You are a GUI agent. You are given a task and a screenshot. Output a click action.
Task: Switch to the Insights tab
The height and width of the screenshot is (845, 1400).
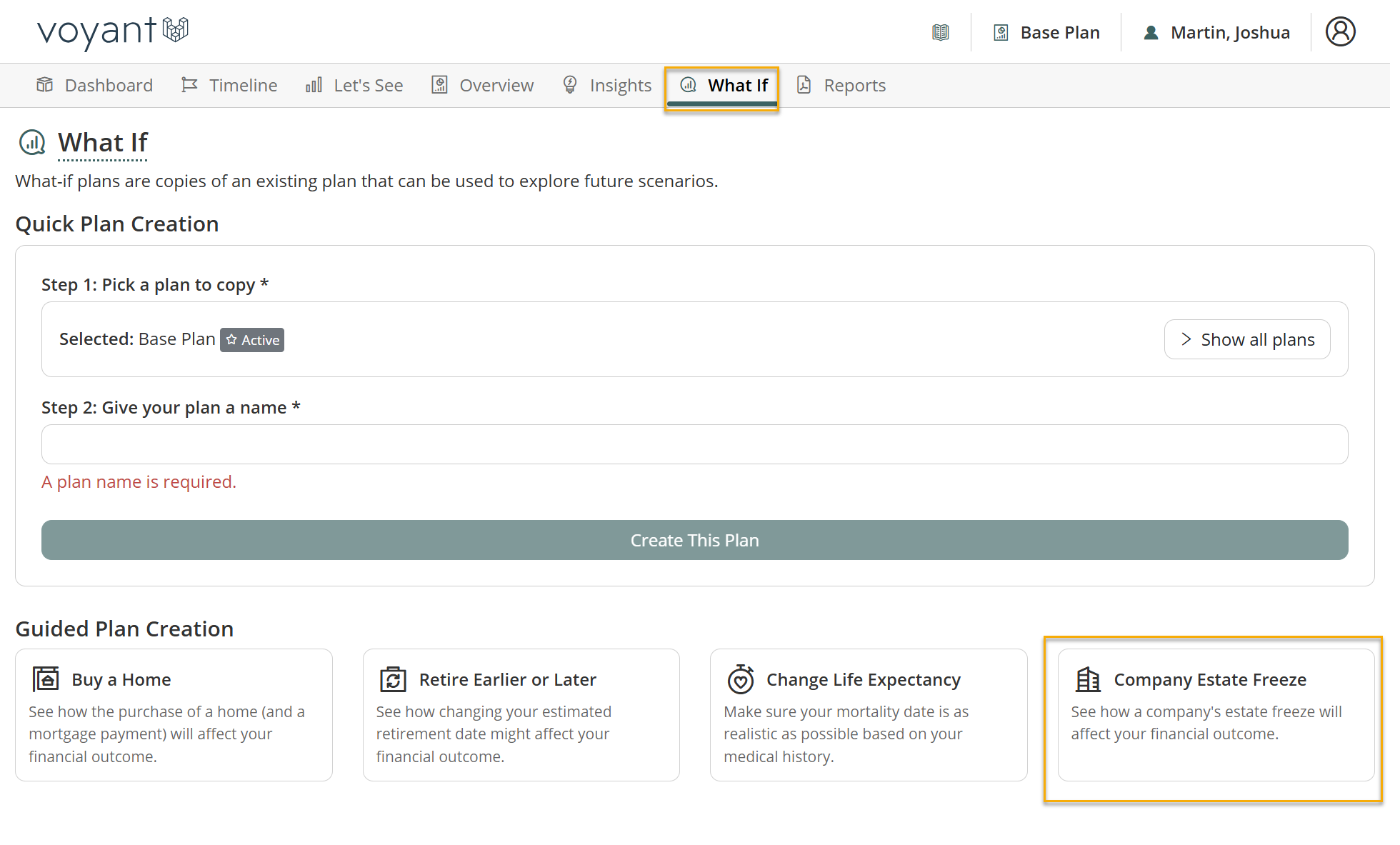point(606,86)
